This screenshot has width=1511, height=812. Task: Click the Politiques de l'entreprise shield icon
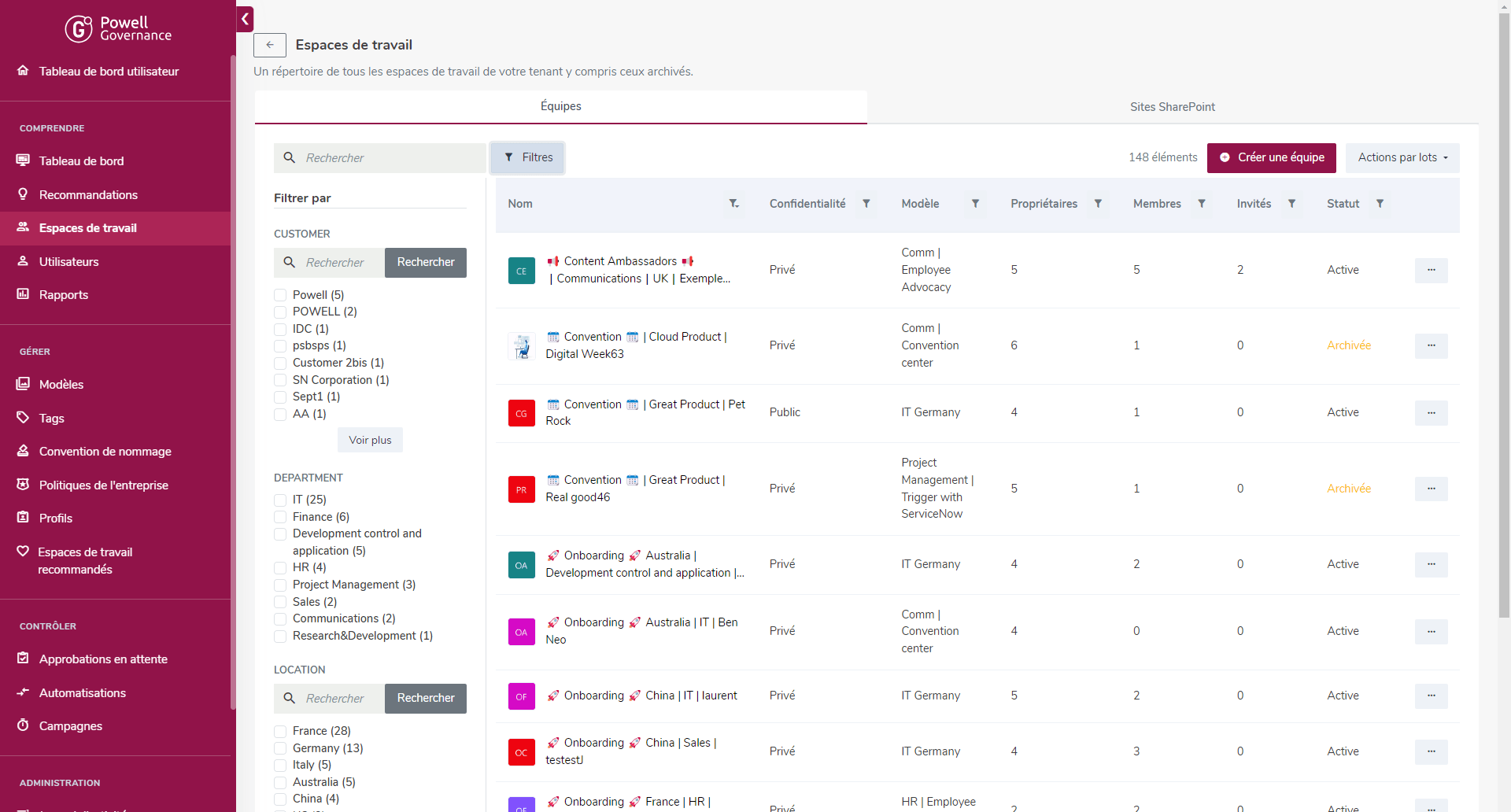click(x=23, y=485)
